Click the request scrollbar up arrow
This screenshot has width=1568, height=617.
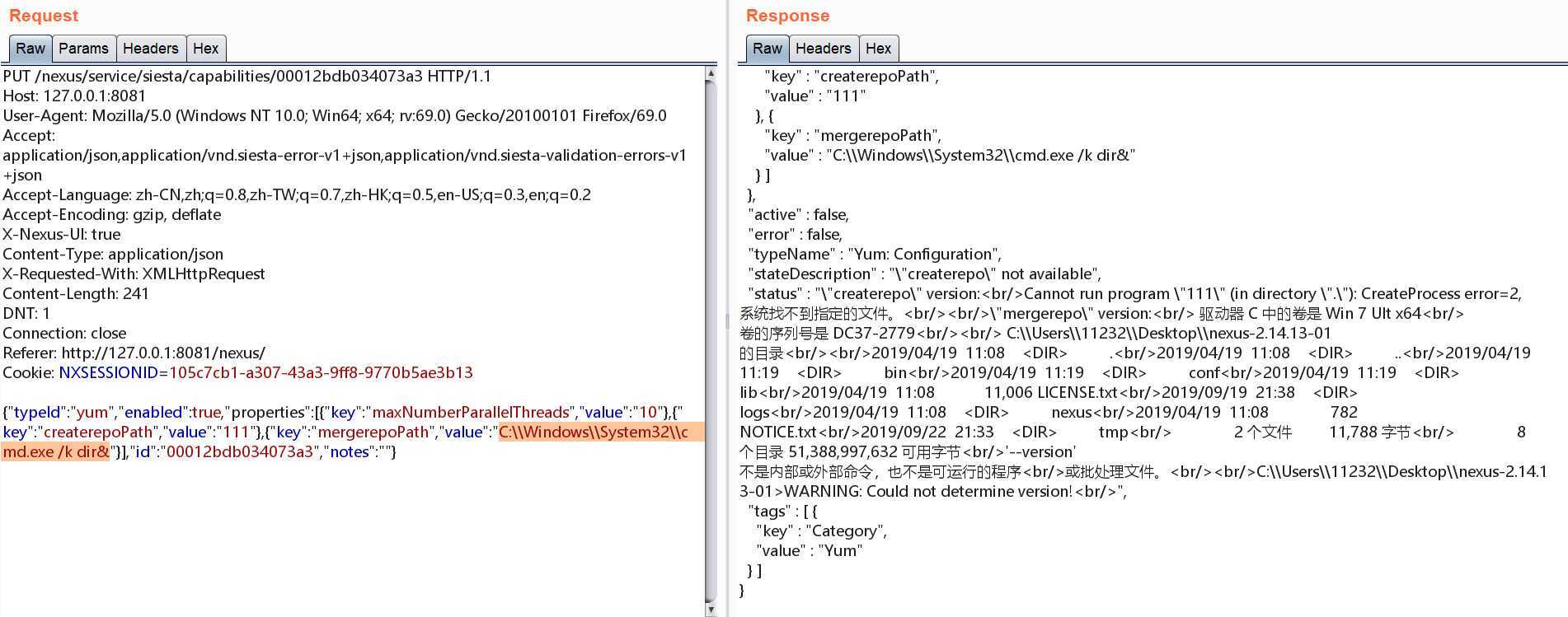(711, 74)
